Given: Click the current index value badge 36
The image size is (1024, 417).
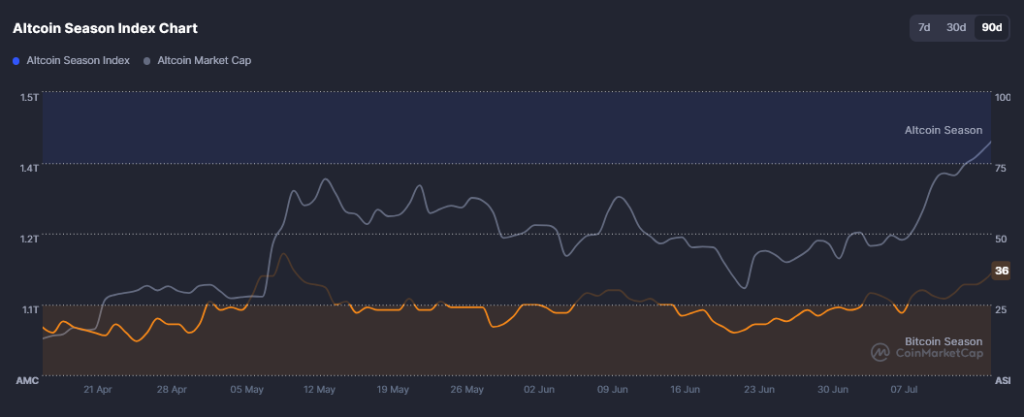Looking at the screenshot, I should (1000, 271).
